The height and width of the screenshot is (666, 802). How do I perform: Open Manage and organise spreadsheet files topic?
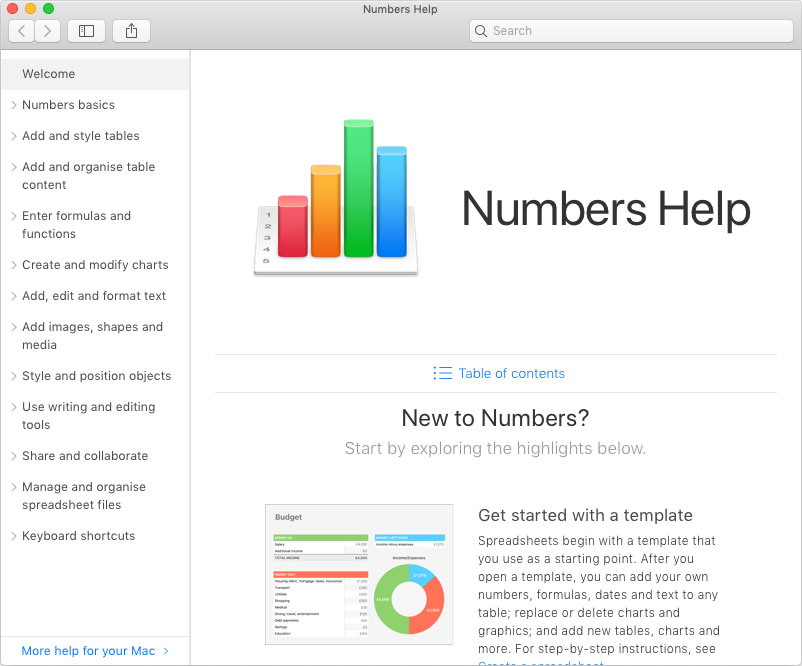pos(84,496)
